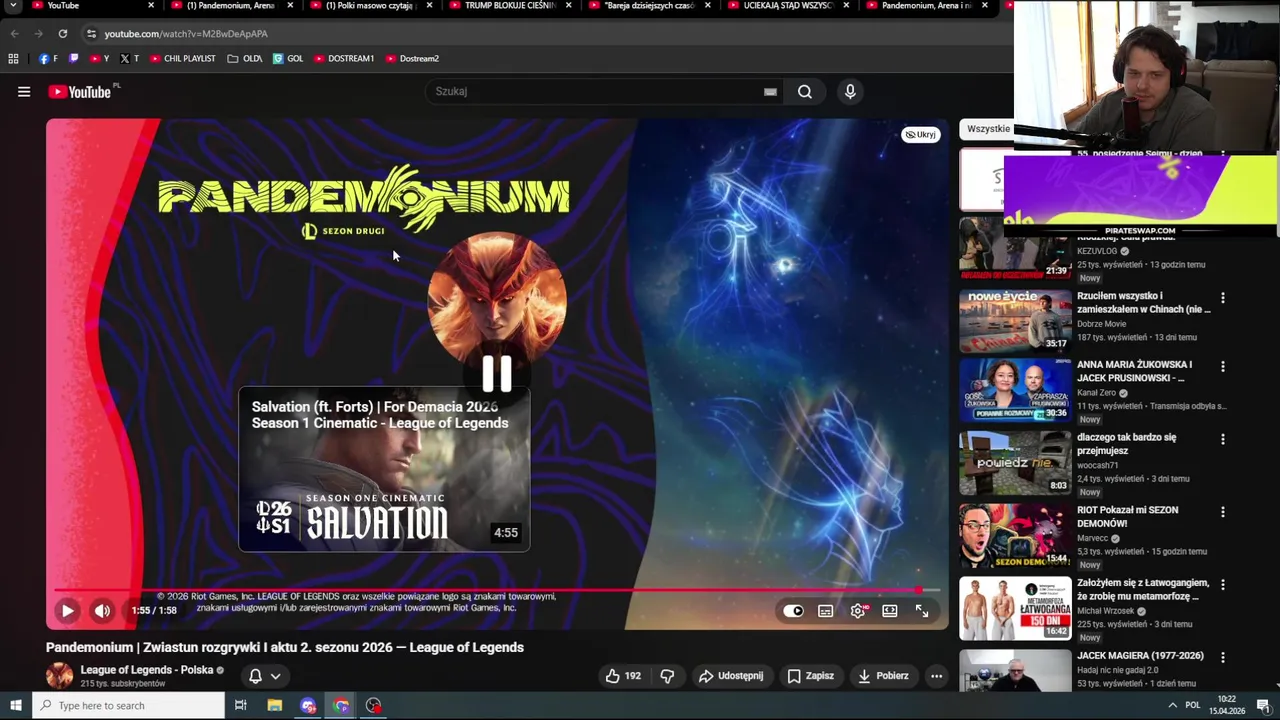Like the video (192 likes)
Screen dimensions: 1280x720
pyautogui.click(x=623, y=676)
